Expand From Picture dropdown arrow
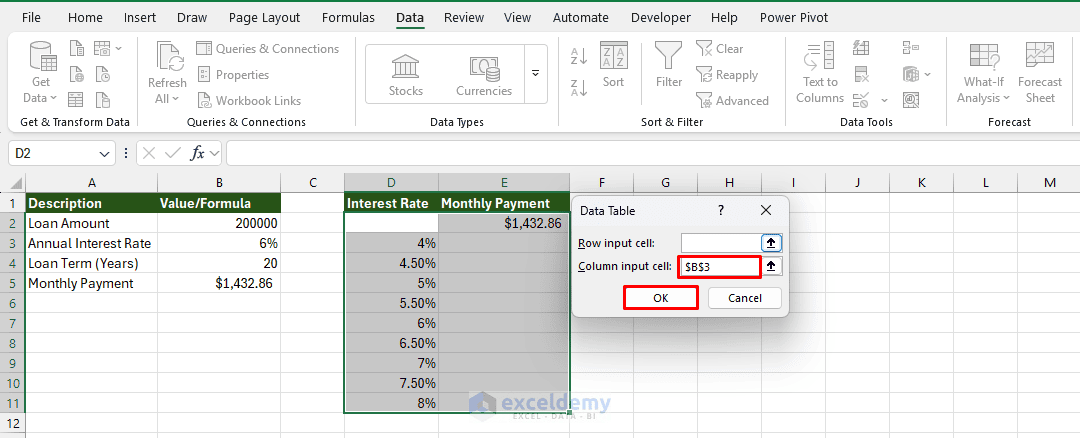This screenshot has height=438, width=1080. (x=119, y=49)
